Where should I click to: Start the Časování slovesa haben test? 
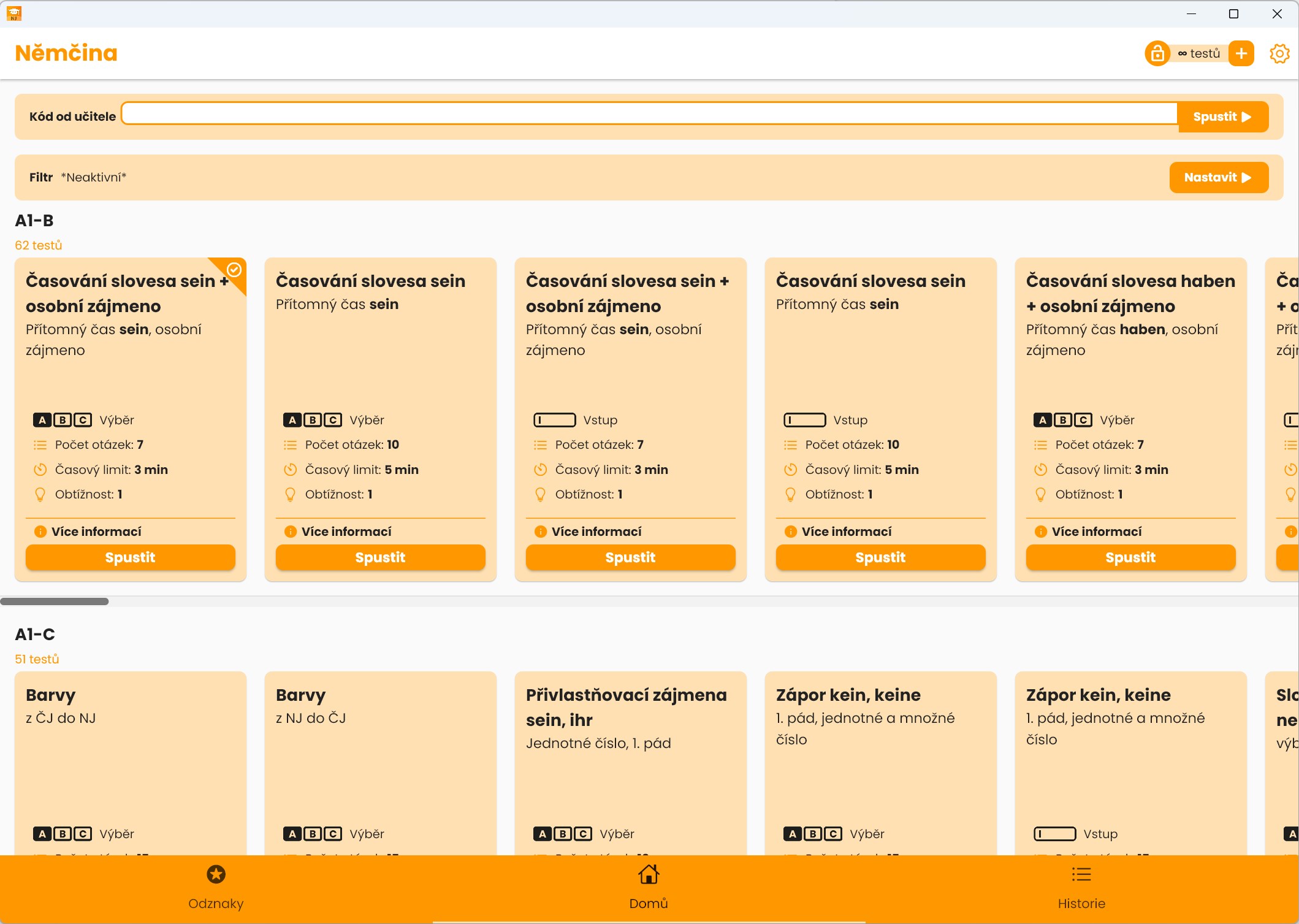click(x=1130, y=557)
